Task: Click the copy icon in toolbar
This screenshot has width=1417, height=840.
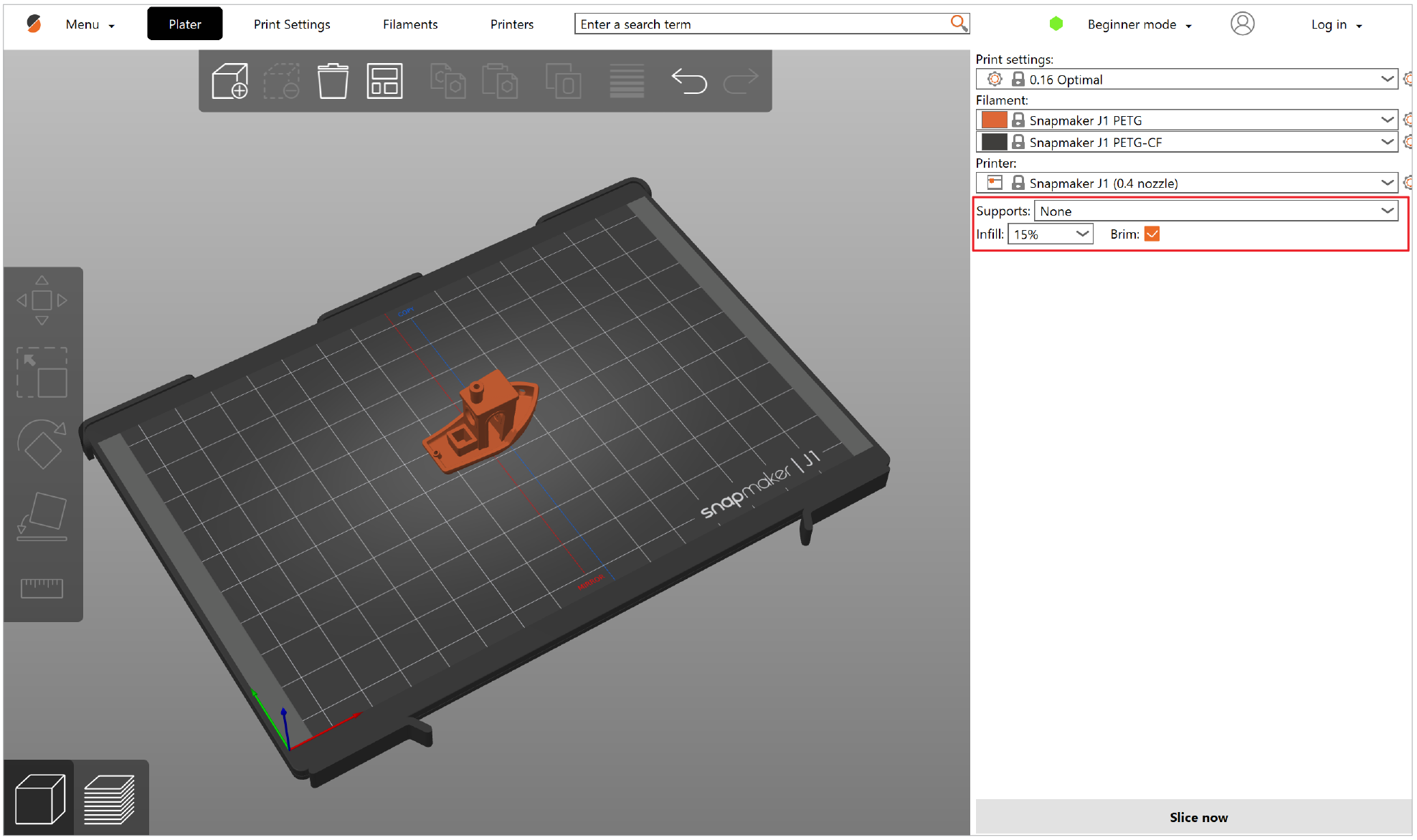Action: tap(447, 81)
